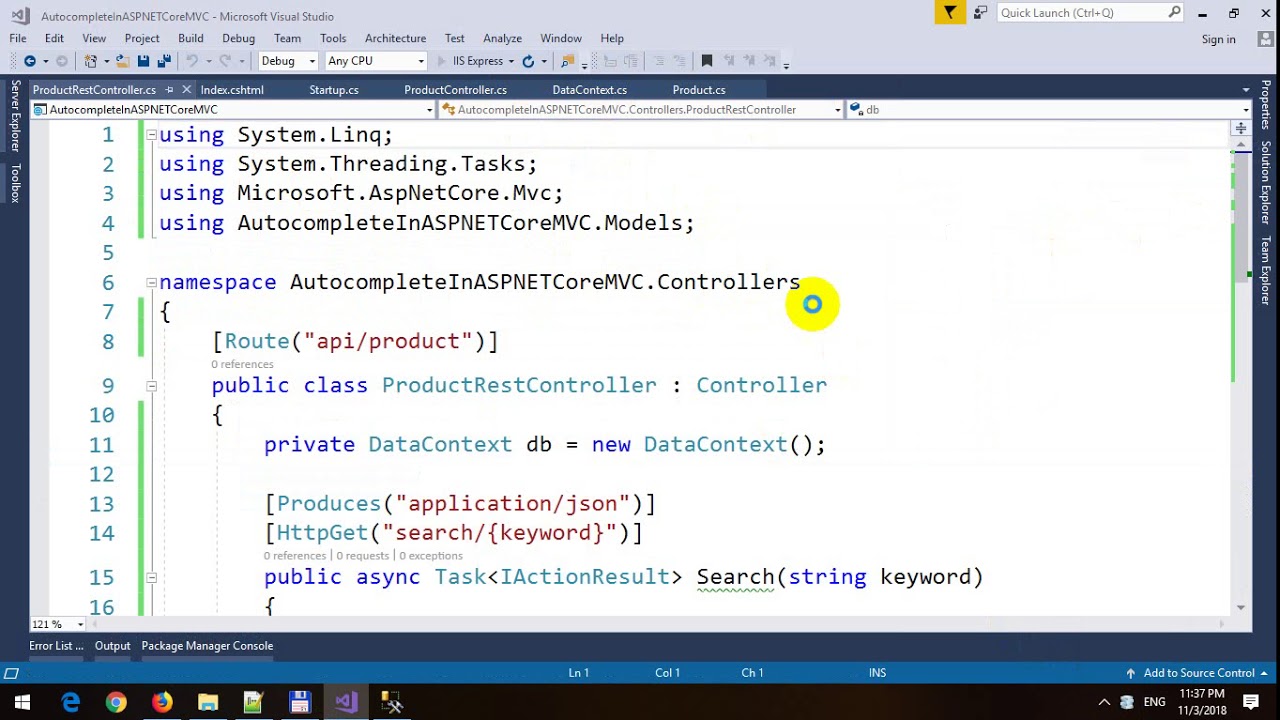The image size is (1280, 720).
Task: Open the Package Manager Console tab
Action: (207, 646)
